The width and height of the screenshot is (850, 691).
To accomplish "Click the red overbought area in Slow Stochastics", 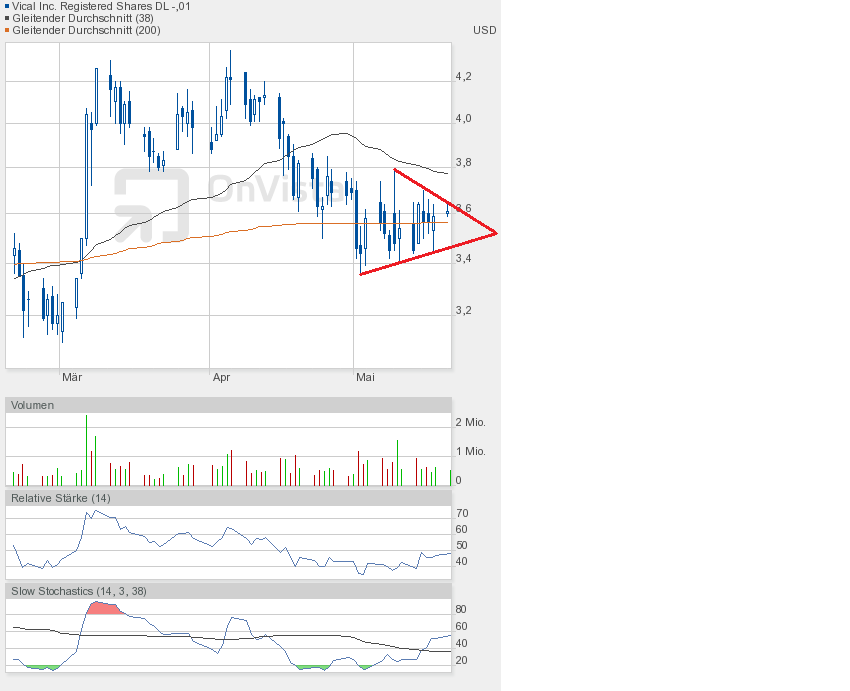I will point(103,608).
